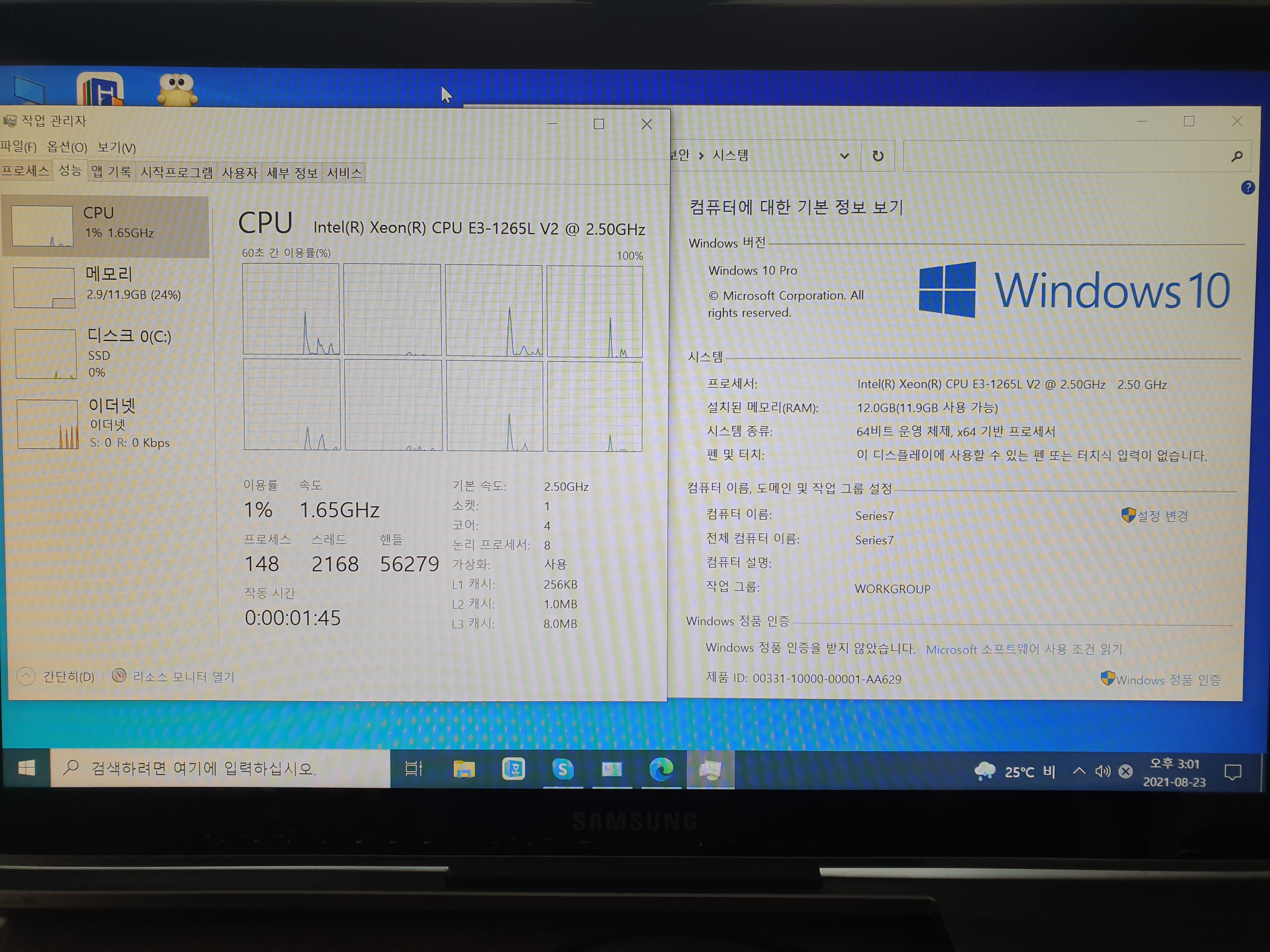Switch to the 세부 정보 tab
Viewport: 1270px width, 952px height.
(292, 173)
